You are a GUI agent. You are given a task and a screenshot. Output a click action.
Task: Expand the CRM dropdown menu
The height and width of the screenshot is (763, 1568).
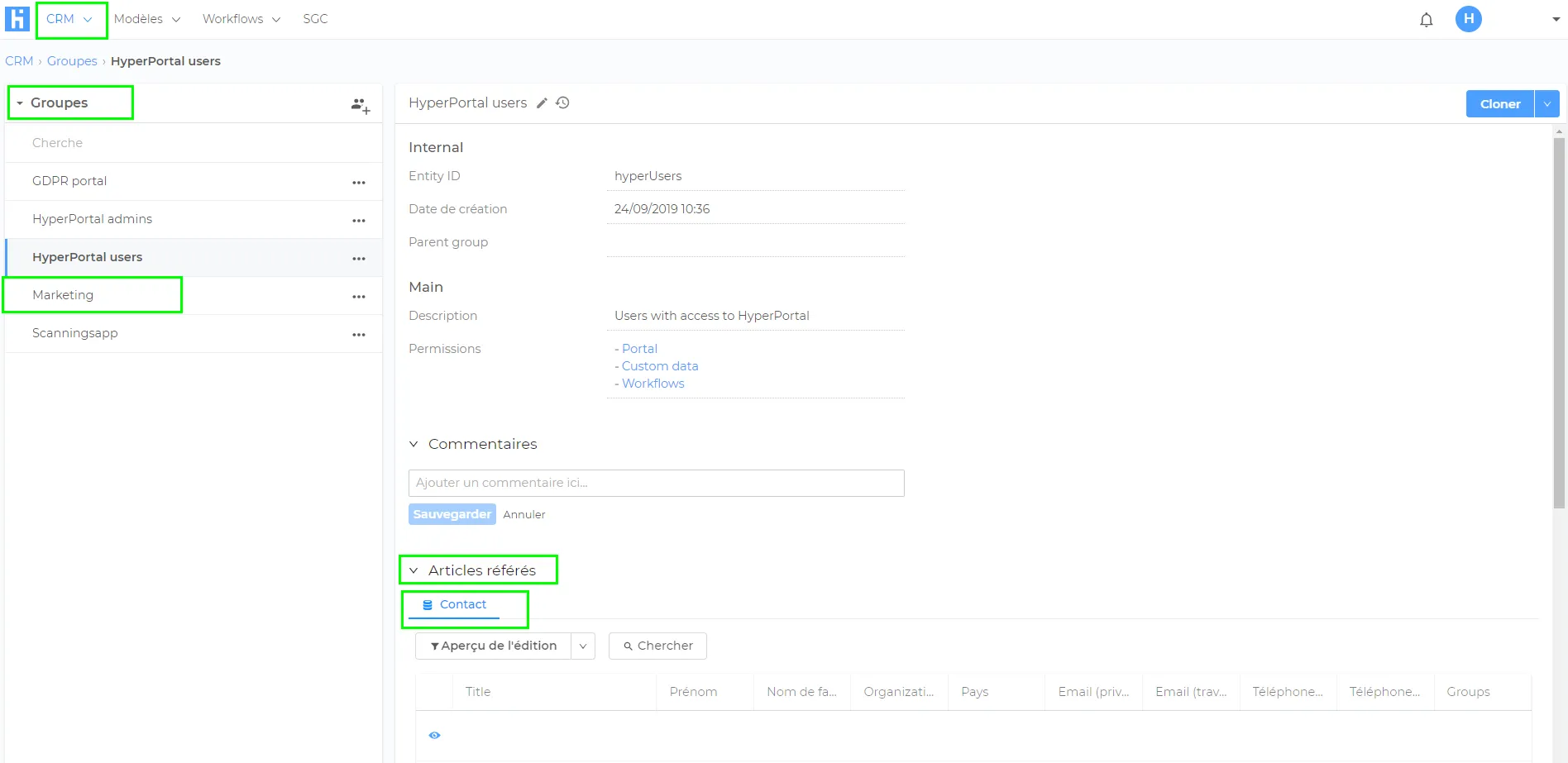(x=69, y=19)
